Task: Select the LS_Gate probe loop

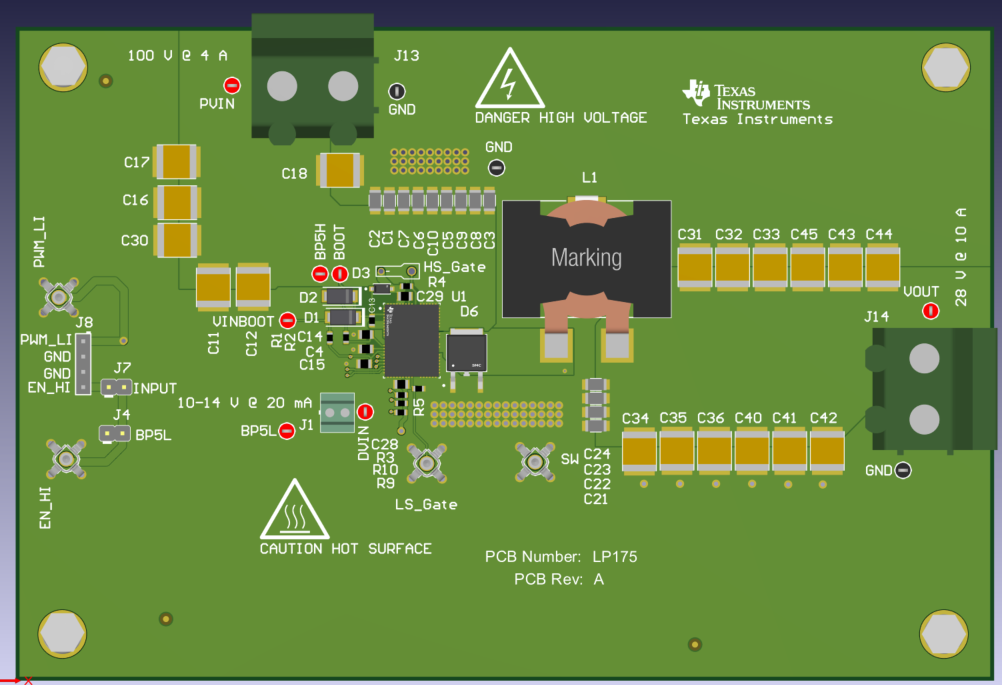Action: (428, 463)
